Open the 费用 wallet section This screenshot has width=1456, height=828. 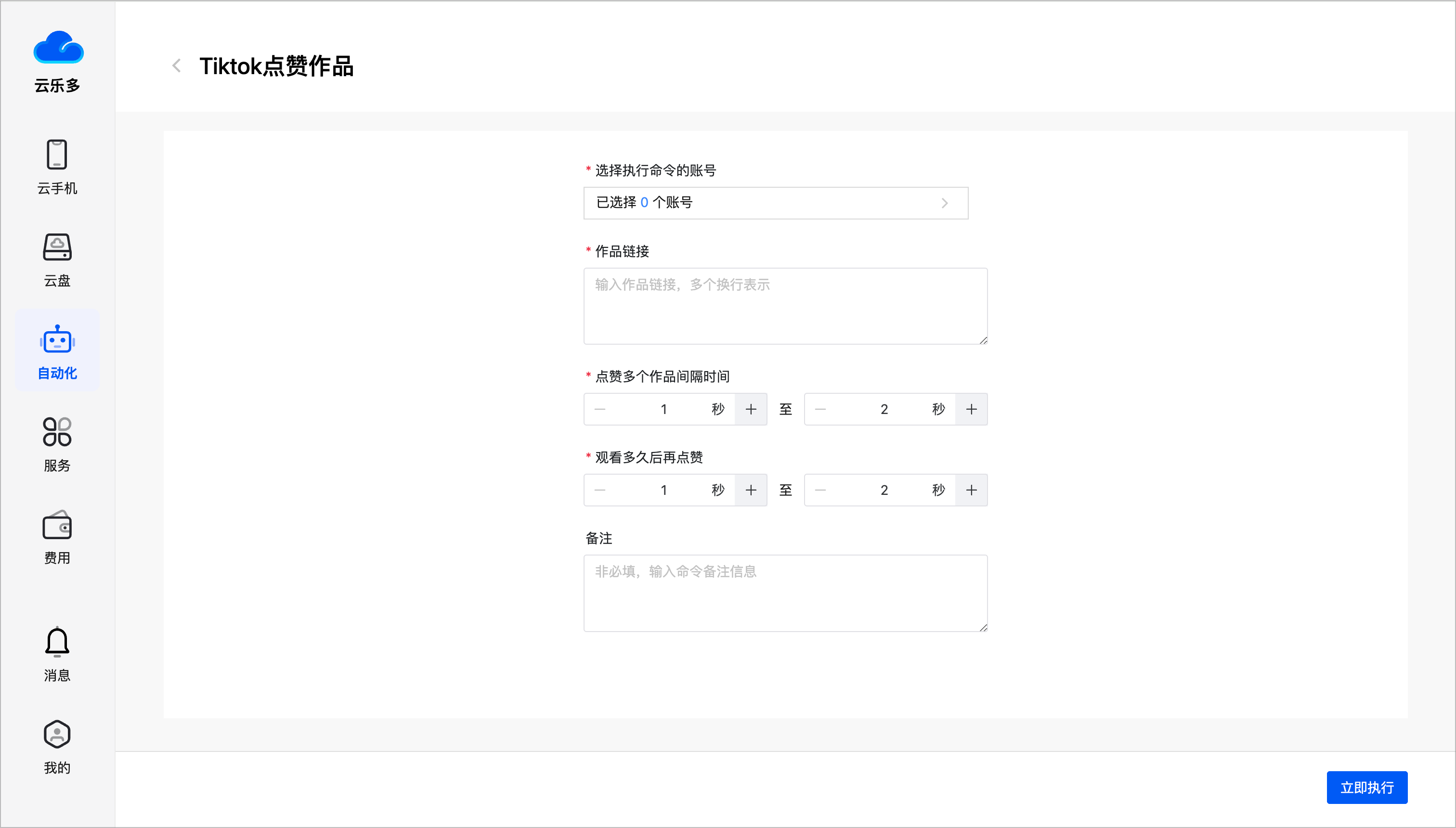tap(57, 537)
